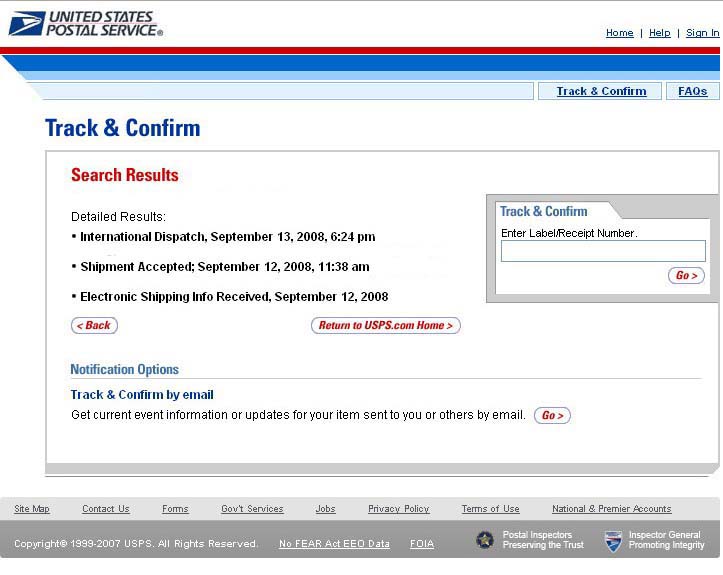
Task: Open Privacy Policy footer link
Action: tap(398, 509)
